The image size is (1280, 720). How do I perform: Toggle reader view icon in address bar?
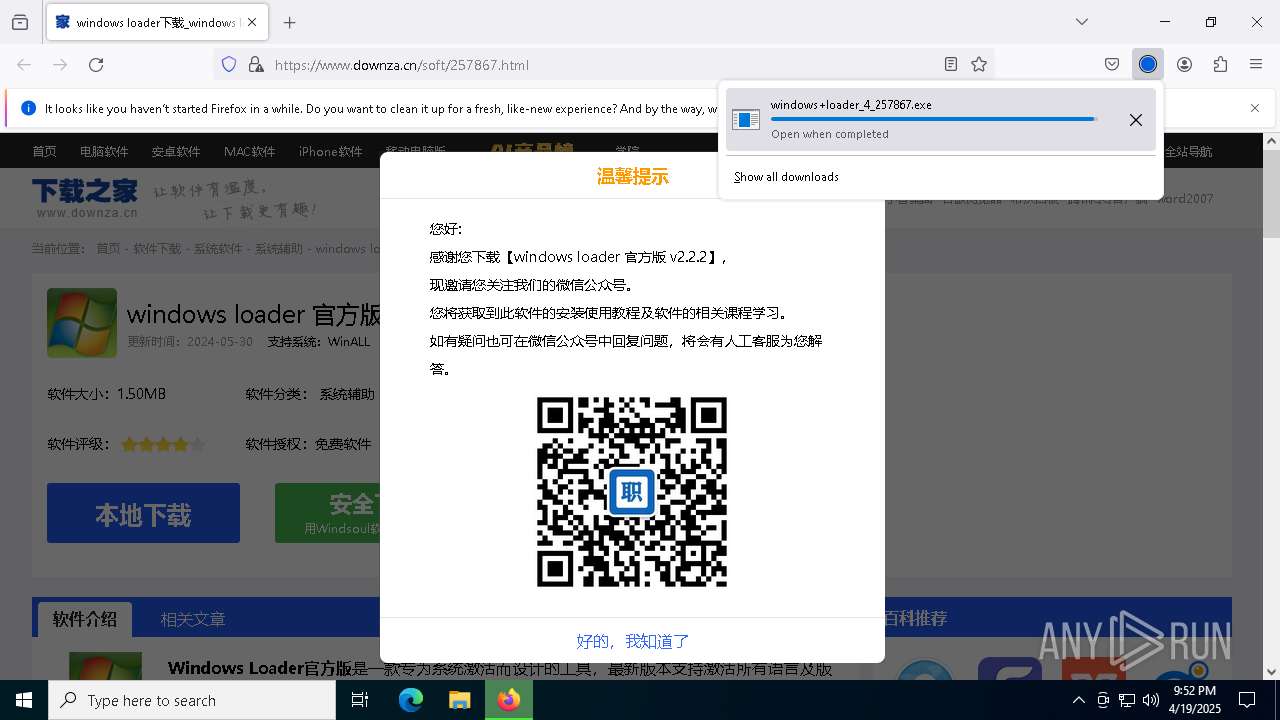951,64
